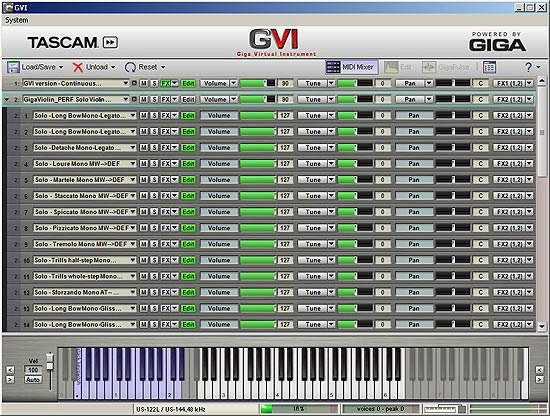Click the keyboard left shift arrow beside Vel
This screenshot has width=550, height=416.
pos(10,370)
